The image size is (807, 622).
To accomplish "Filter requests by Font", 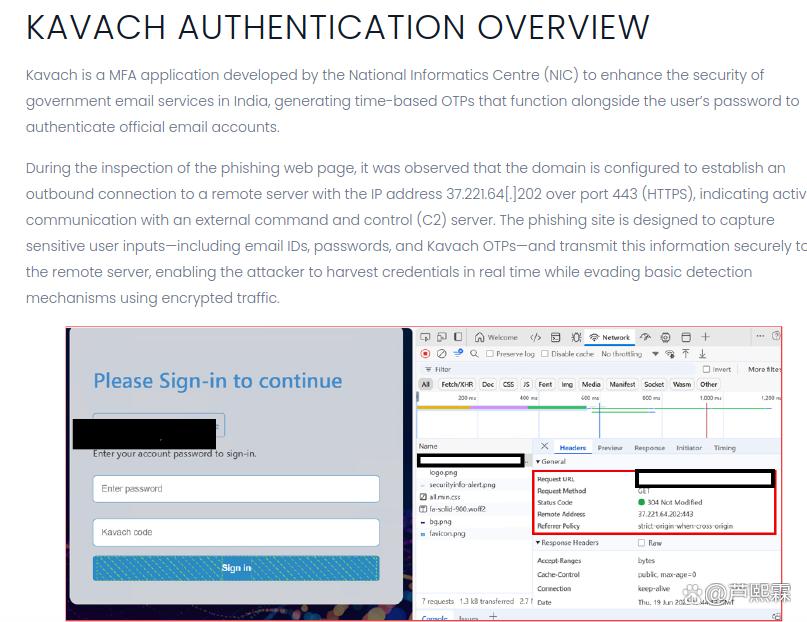I will 545,384.
